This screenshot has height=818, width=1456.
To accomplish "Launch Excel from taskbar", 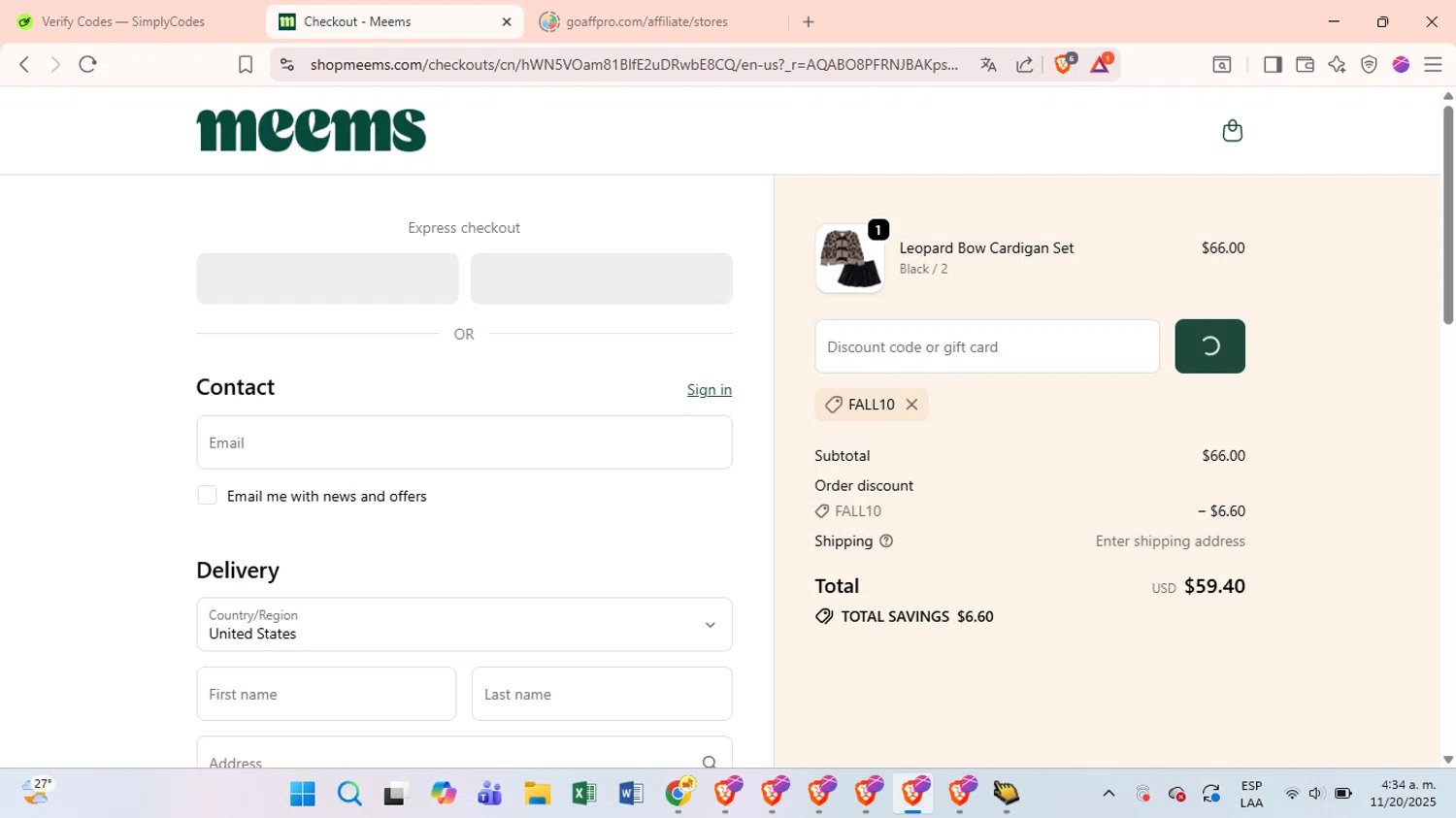I will [x=584, y=794].
